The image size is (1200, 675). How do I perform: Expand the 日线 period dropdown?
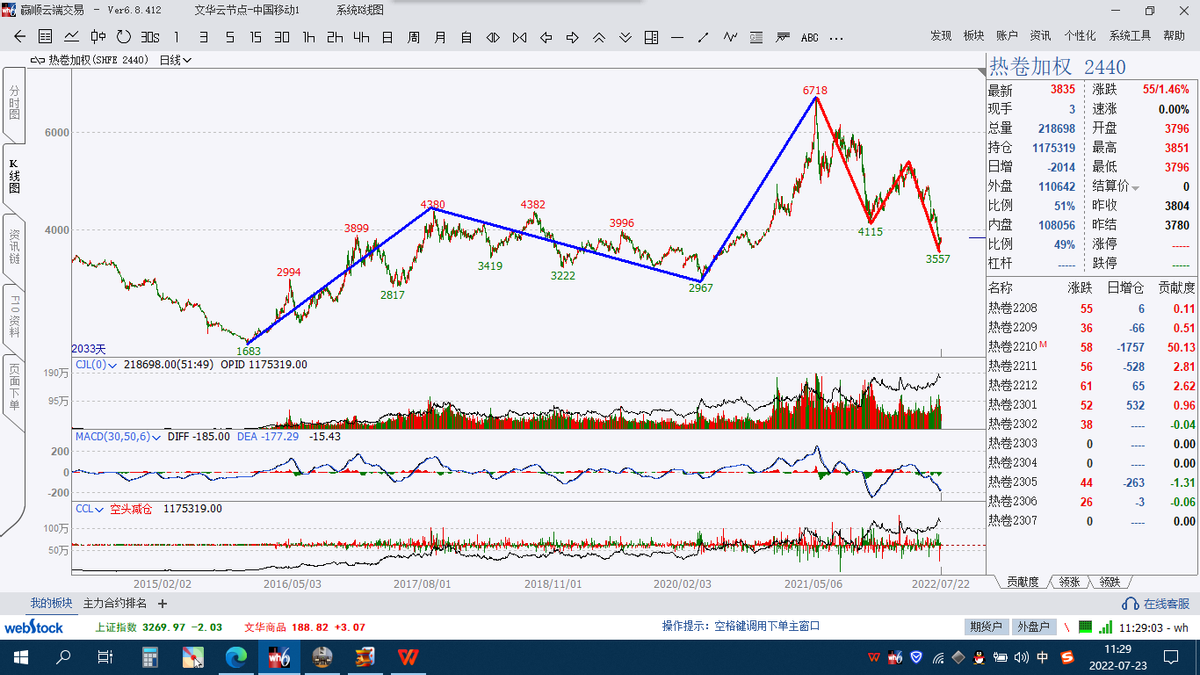[x=175, y=60]
